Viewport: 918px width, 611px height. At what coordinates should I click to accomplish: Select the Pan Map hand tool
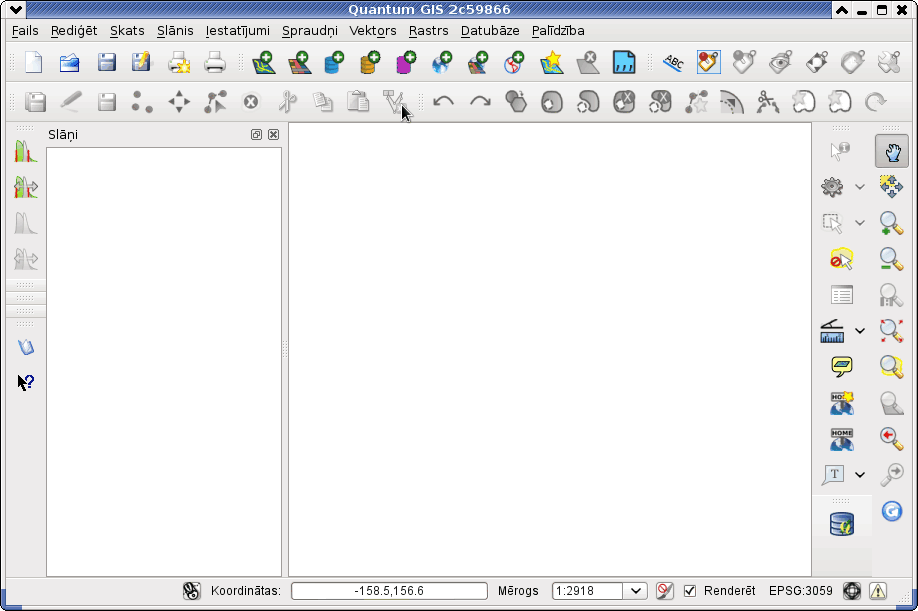892,151
